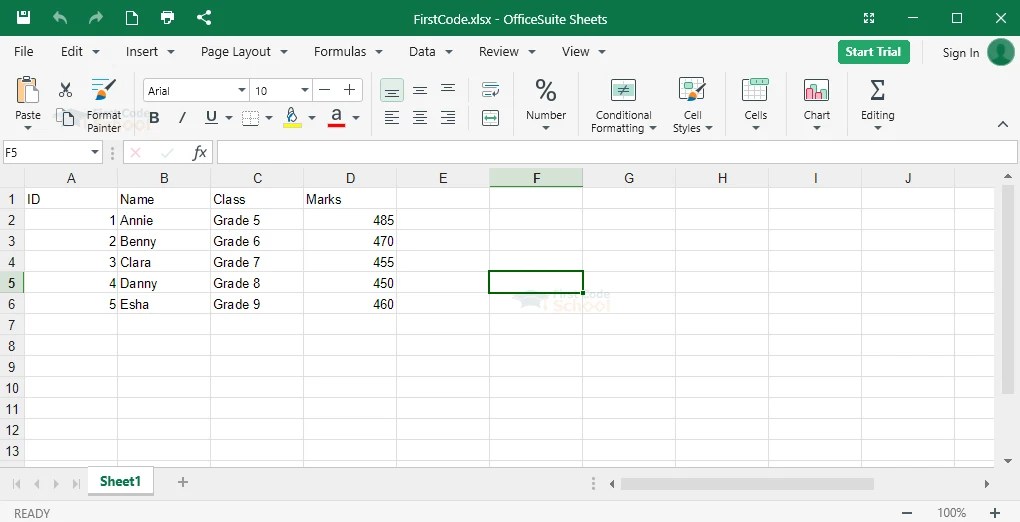Image resolution: width=1020 pixels, height=522 pixels.
Task: Open the Data menu
Action: (x=431, y=51)
